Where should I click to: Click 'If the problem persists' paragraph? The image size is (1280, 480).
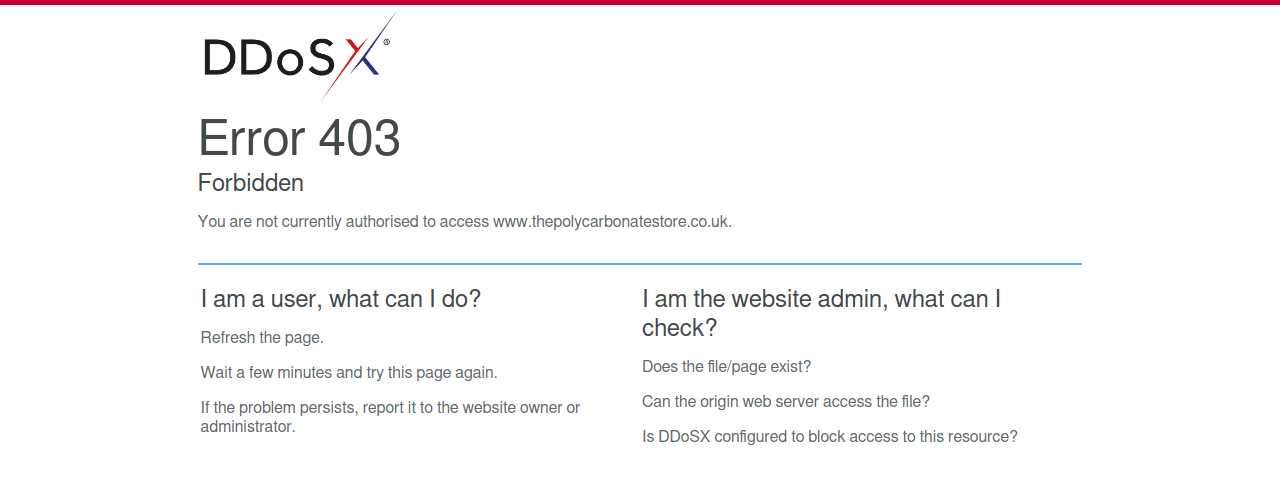coord(391,417)
